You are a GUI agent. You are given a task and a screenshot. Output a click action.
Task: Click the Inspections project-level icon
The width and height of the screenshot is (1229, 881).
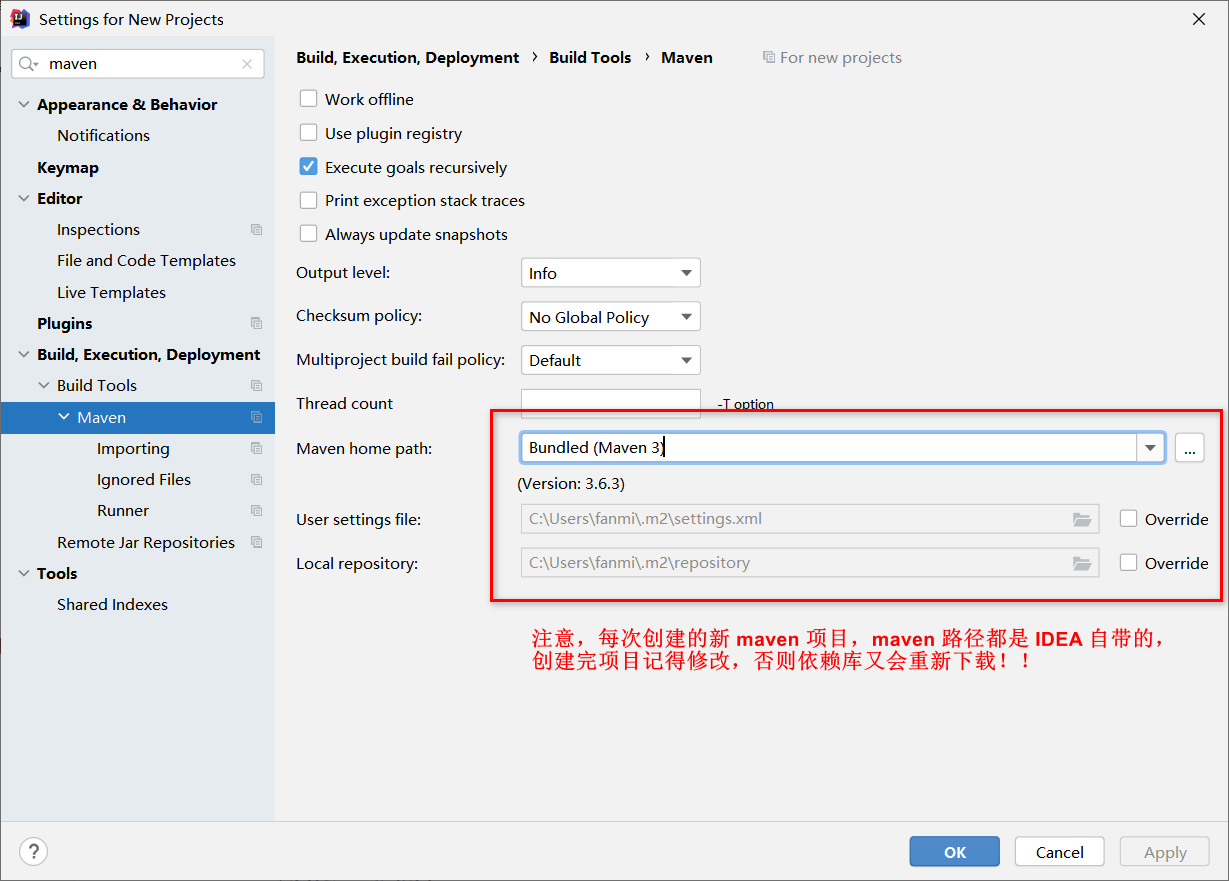257,230
